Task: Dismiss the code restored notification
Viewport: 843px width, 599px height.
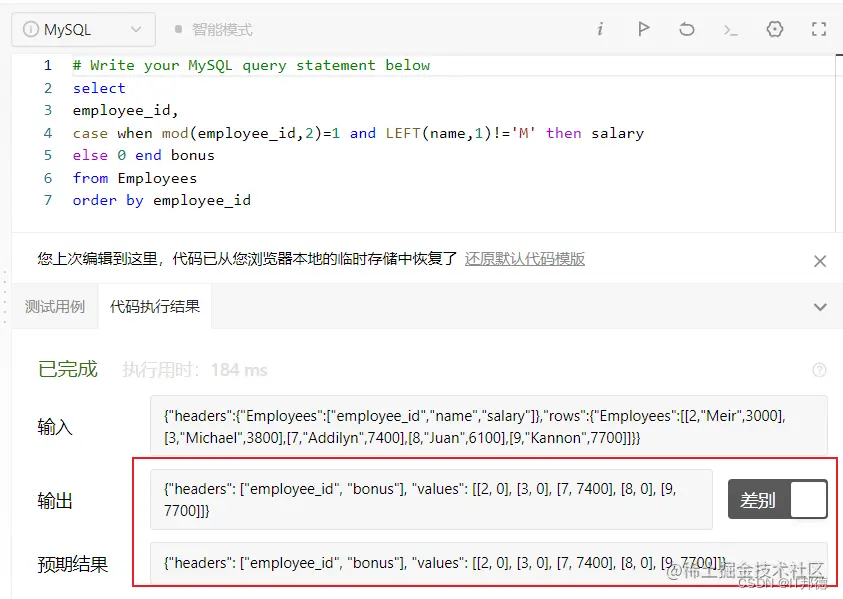Action: click(820, 261)
